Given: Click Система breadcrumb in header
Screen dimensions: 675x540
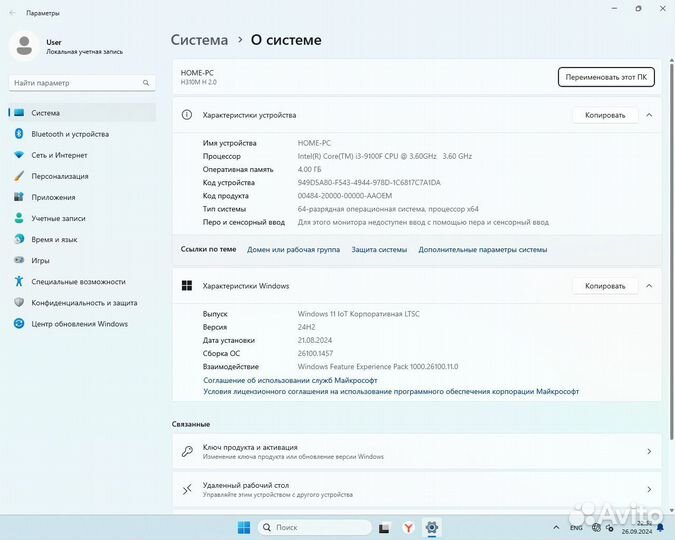Looking at the screenshot, I should pos(199,40).
